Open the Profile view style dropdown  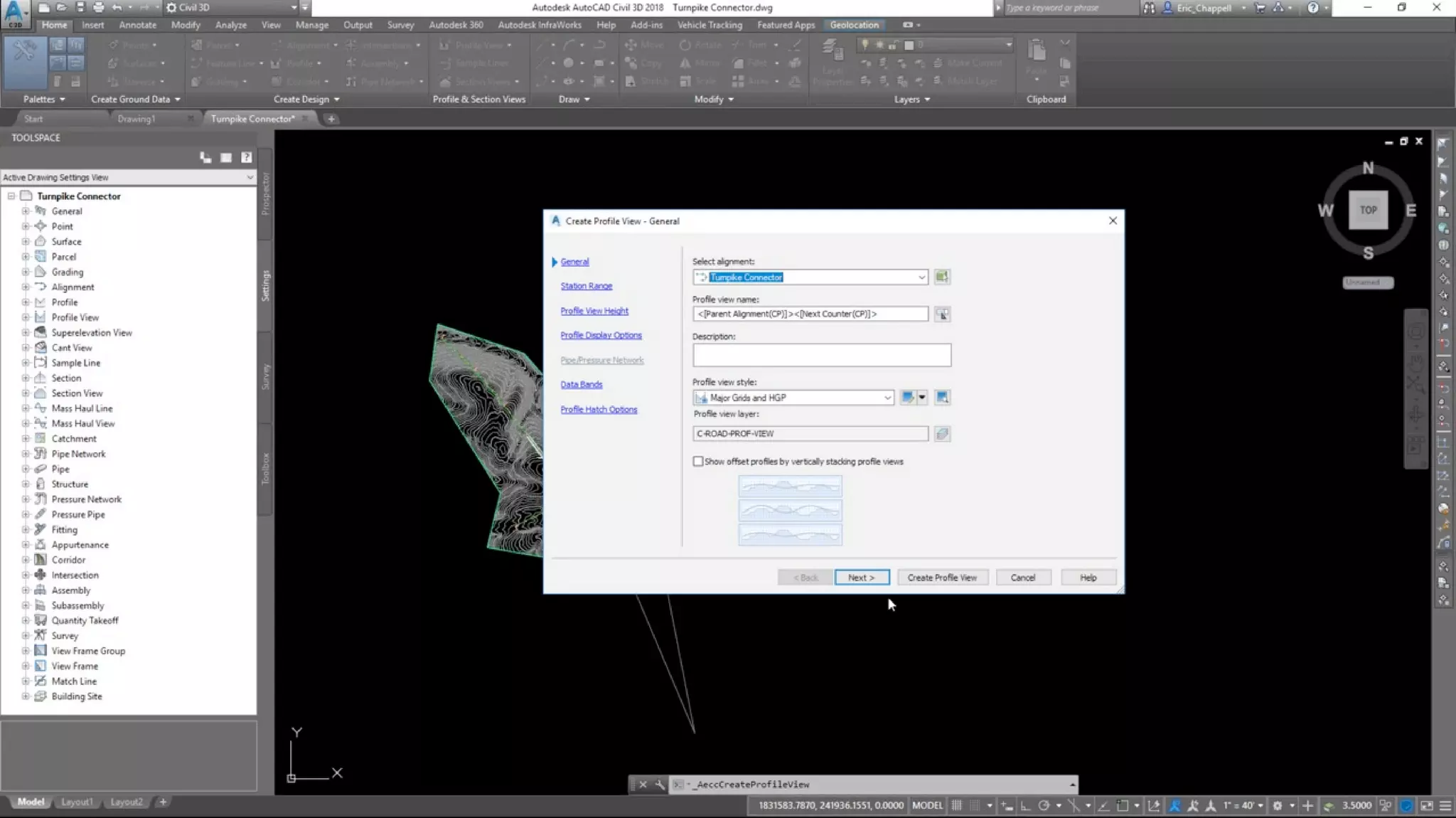[x=887, y=398]
